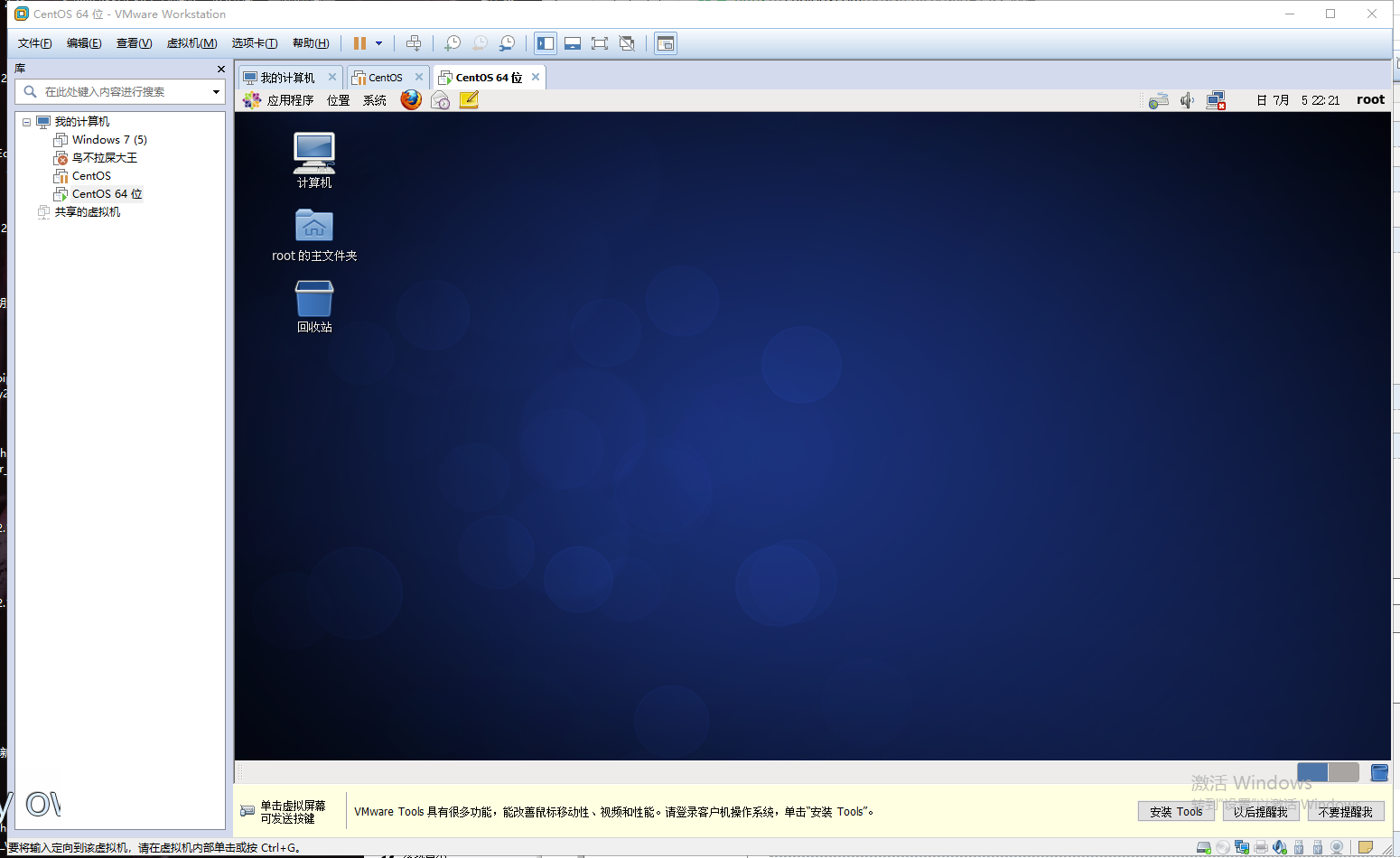Launch Firefox from the CentOS panel
This screenshot has height=858, width=1400.
point(411,99)
